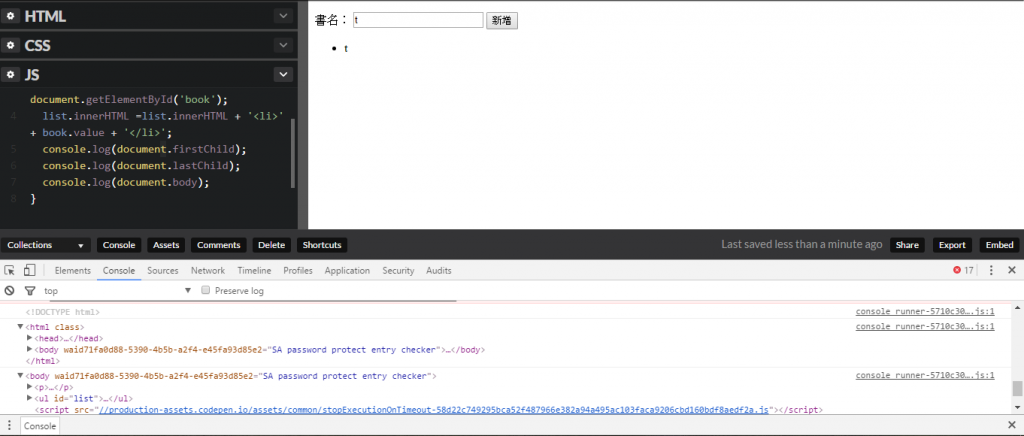The width and height of the screenshot is (1024, 436).
Task: Expand the p element node
Action: coord(29,387)
